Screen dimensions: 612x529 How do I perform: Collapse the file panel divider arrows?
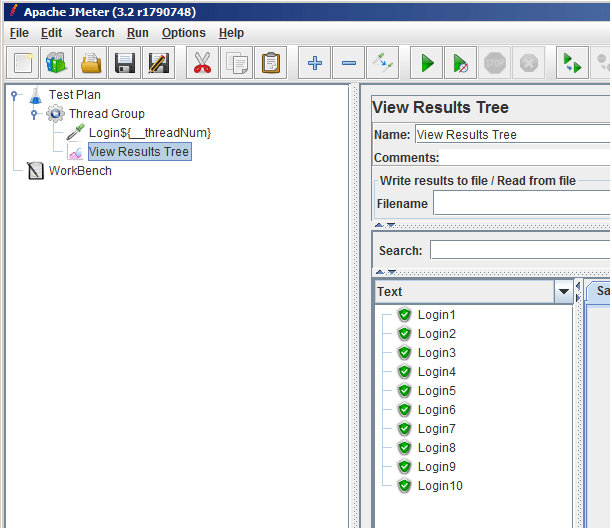coord(385,225)
